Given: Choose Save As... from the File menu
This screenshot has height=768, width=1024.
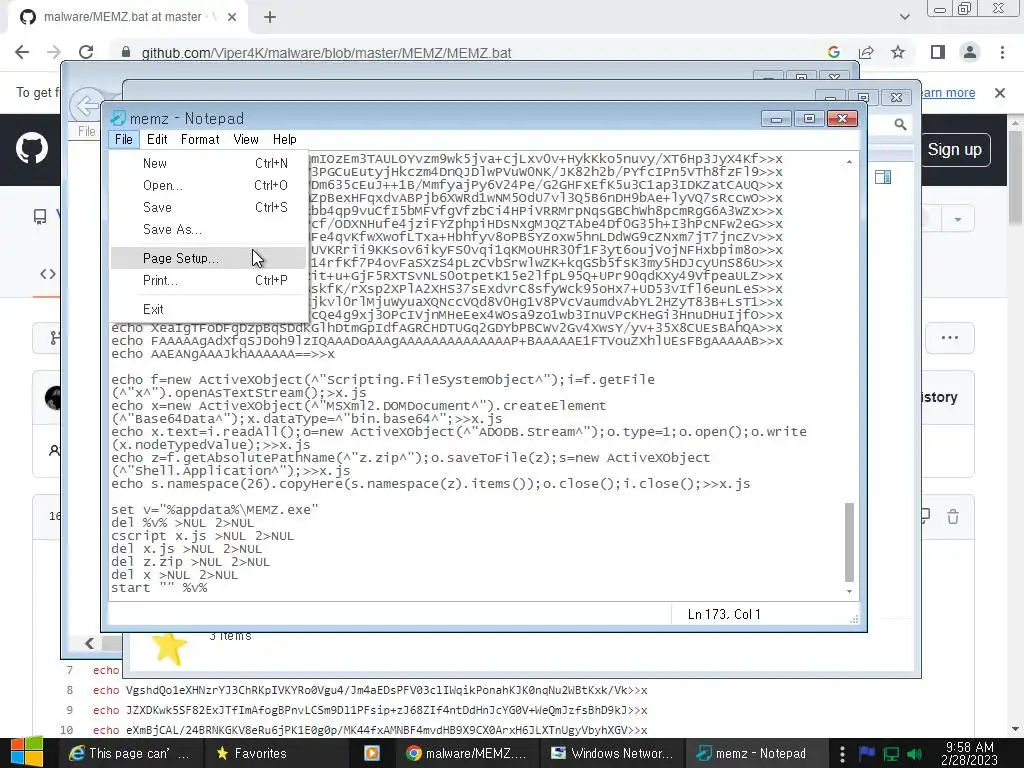Looking at the screenshot, I should (208, 230).
